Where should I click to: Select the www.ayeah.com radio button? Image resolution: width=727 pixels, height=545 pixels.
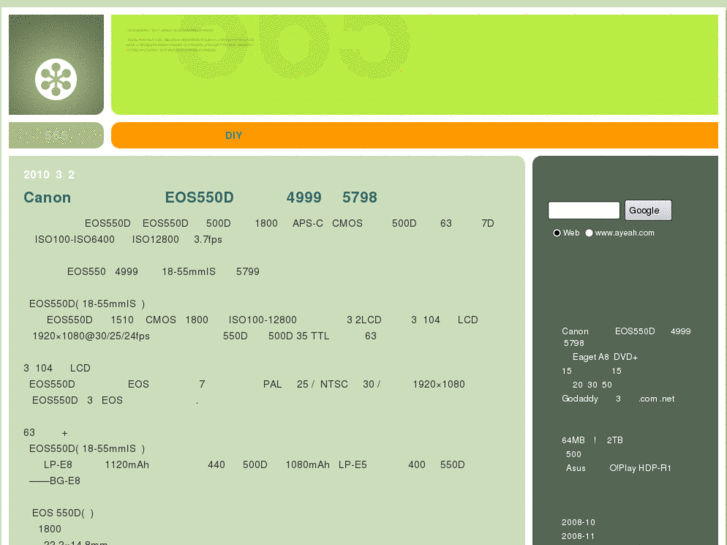click(x=589, y=233)
